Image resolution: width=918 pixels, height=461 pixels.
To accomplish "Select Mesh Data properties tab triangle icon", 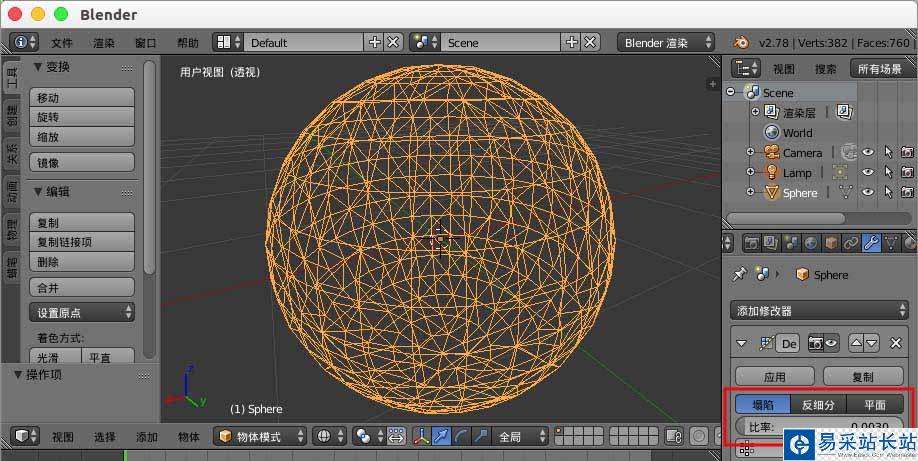I will [x=890, y=243].
